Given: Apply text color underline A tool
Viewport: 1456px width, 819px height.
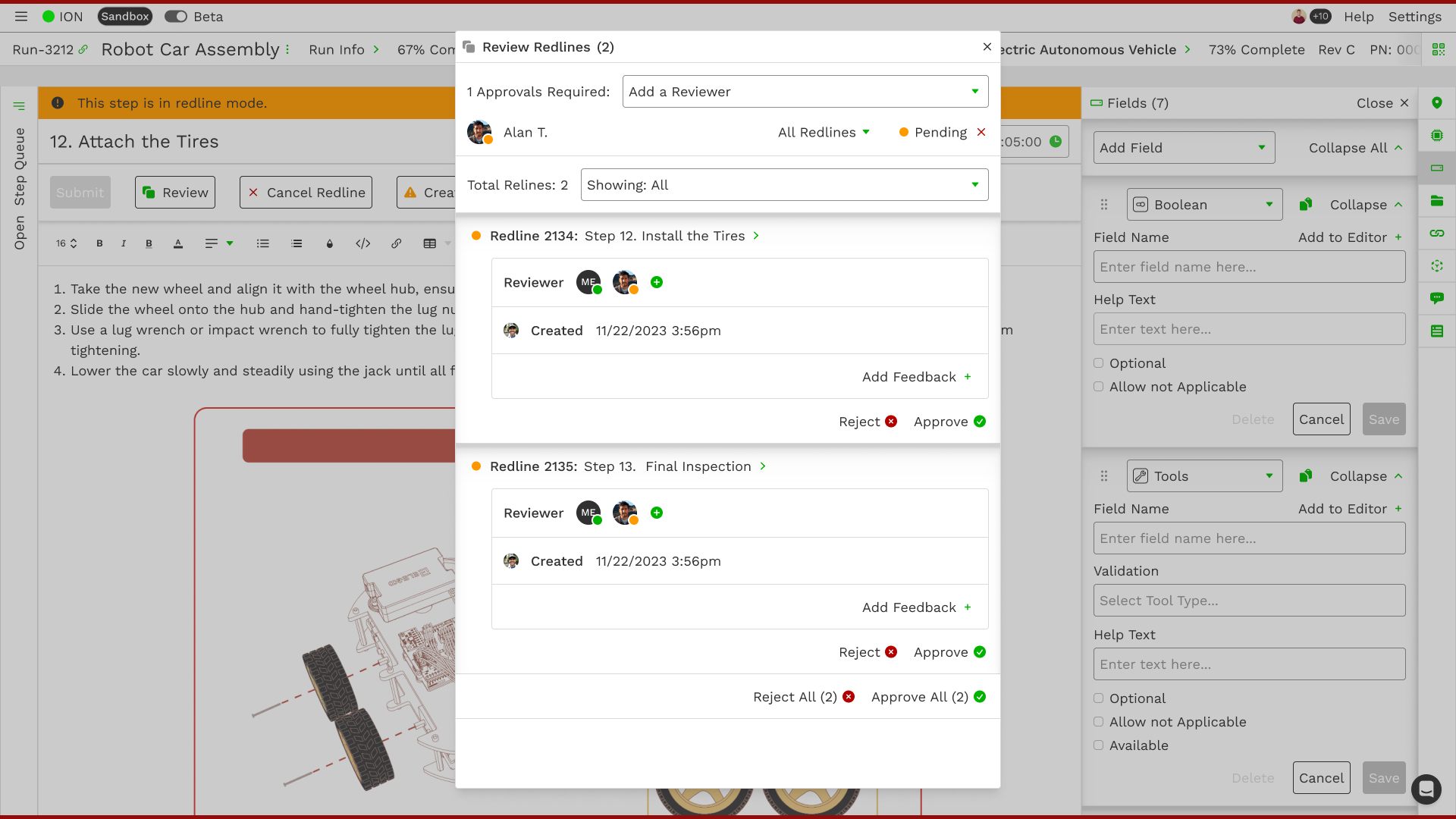Looking at the screenshot, I should click(178, 243).
